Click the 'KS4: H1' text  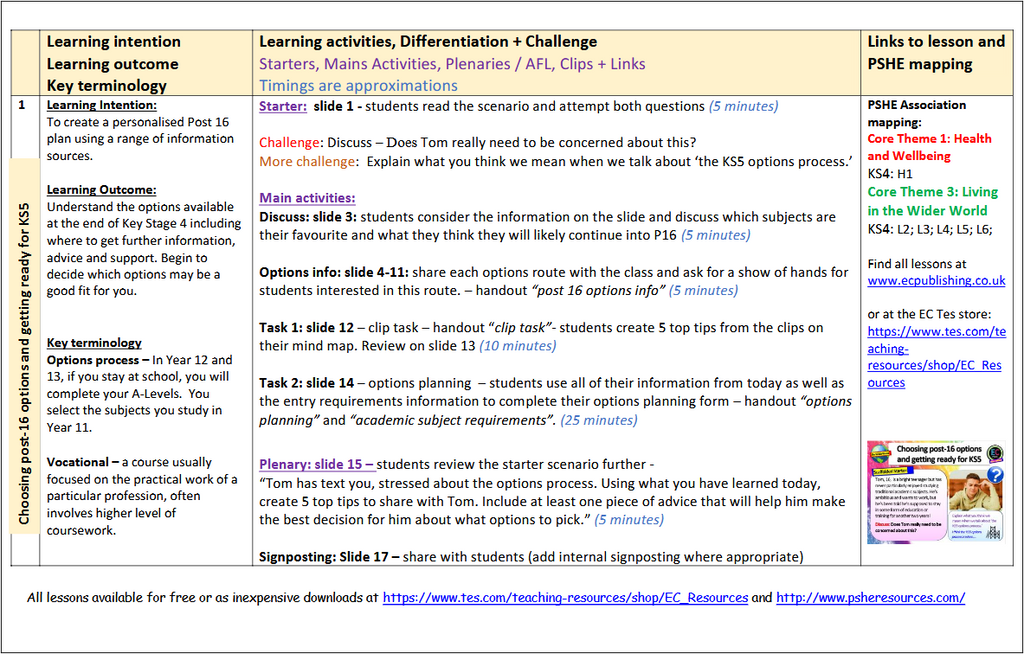890,174
